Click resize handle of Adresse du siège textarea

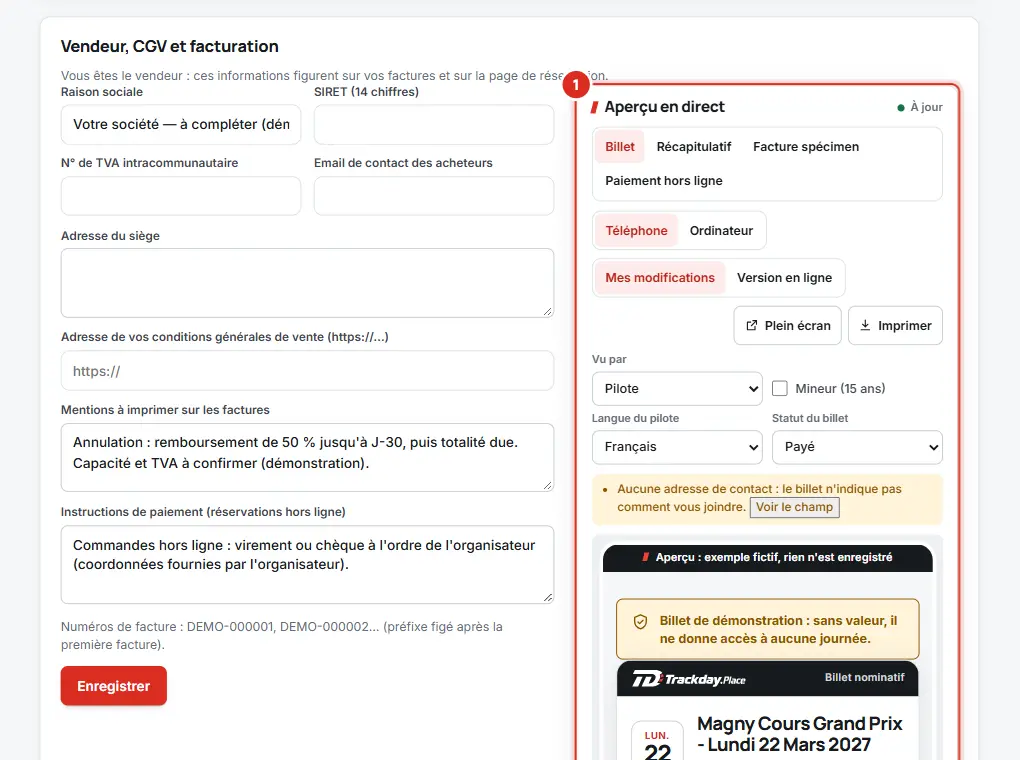click(548, 312)
